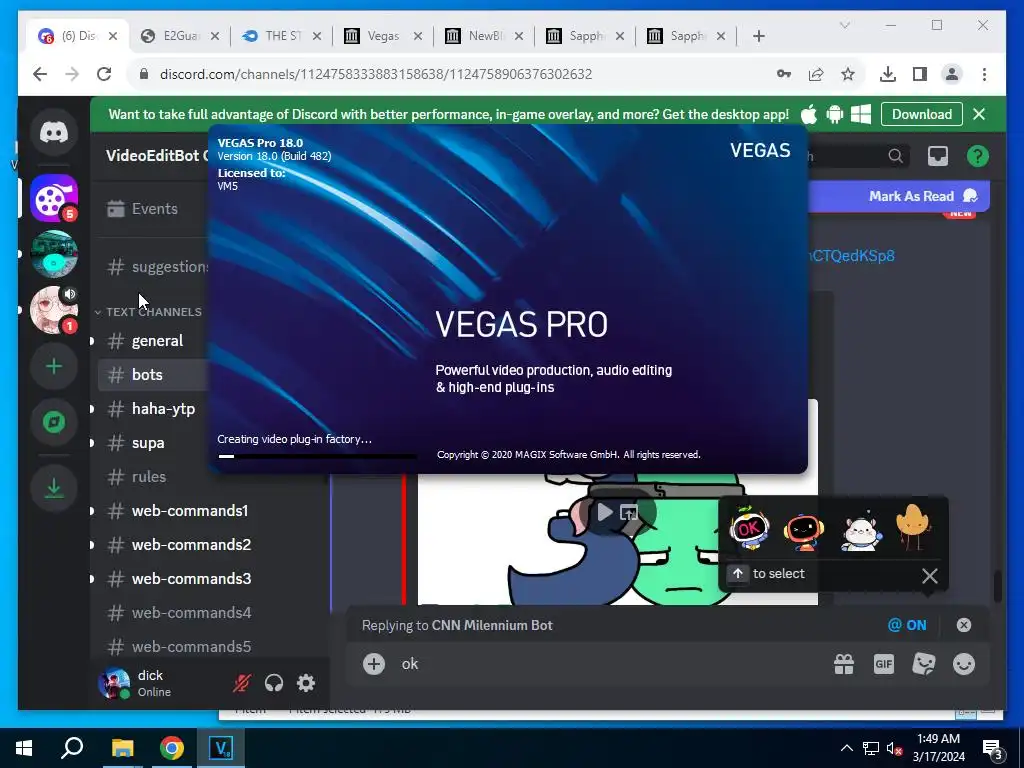The width and height of the screenshot is (1024, 768).
Task: Open the bots channel
Action: [x=153, y=375]
